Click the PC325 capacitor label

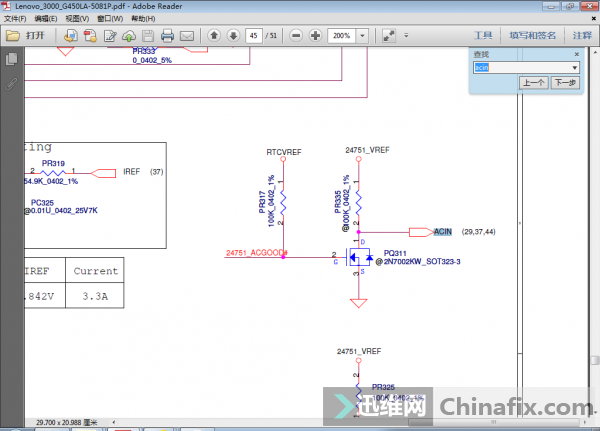click(42, 202)
